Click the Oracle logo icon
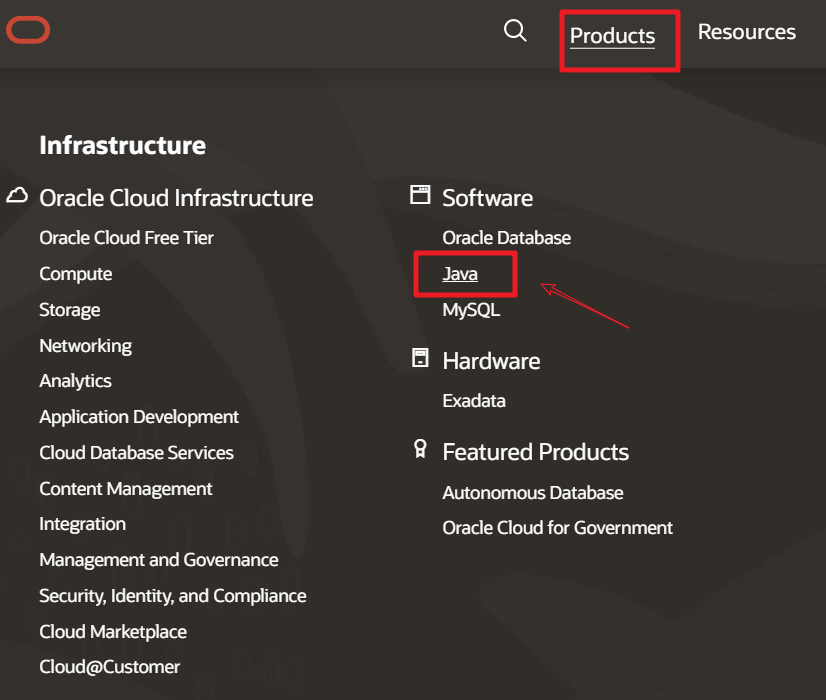 click(28, 30)
